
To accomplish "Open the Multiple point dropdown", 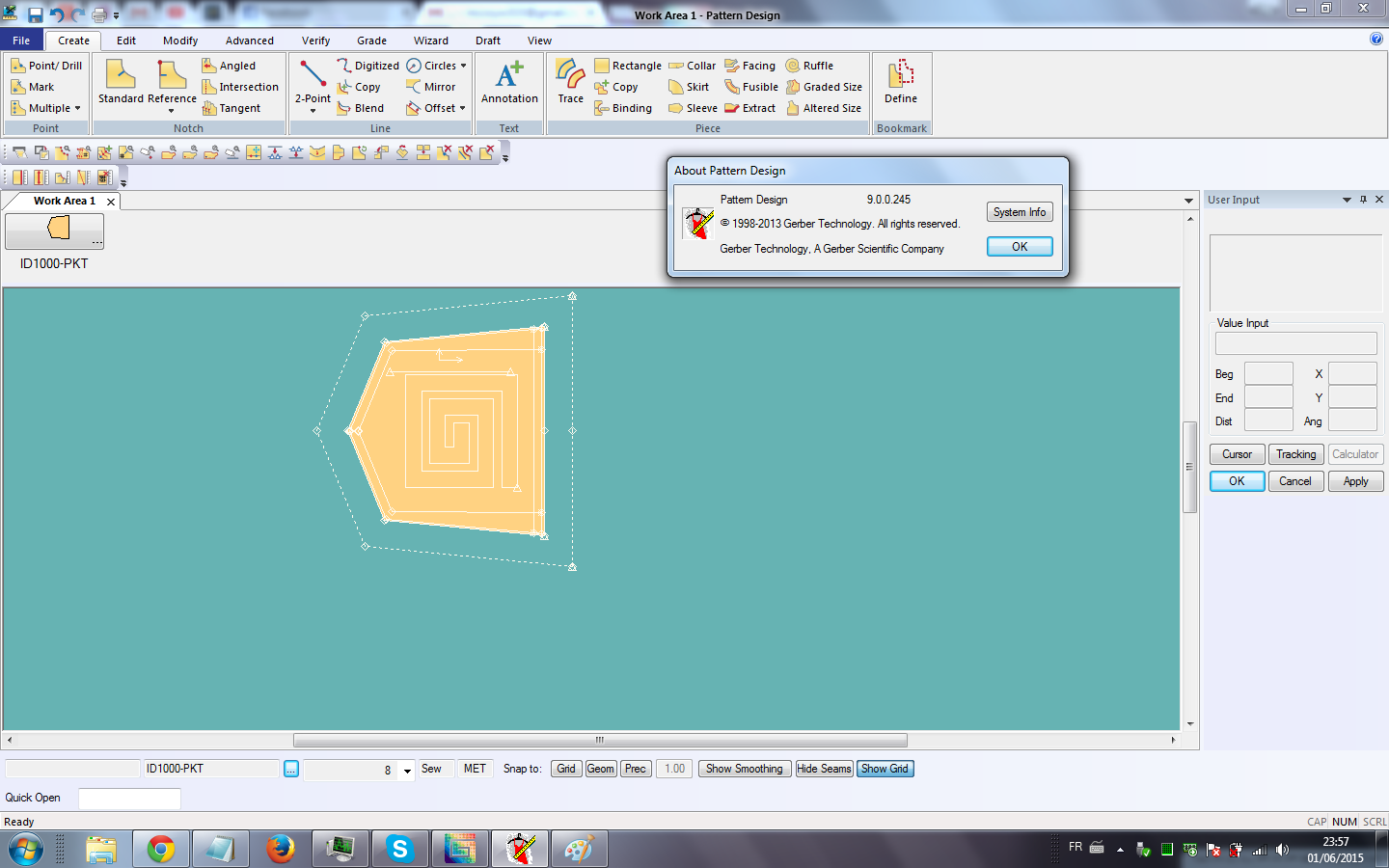I will (x=77, y=108).
